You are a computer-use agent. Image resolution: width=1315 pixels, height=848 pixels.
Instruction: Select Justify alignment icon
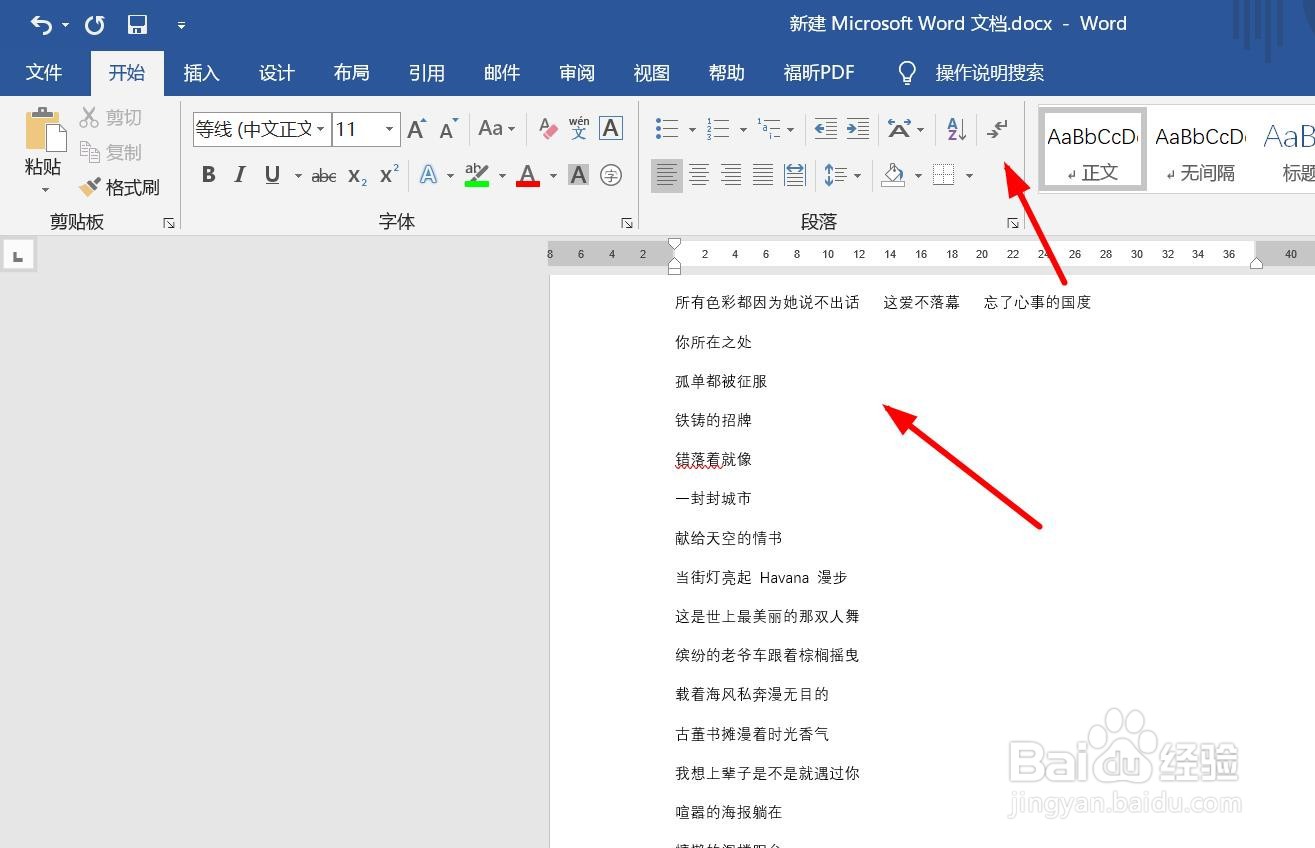point(763,175)
